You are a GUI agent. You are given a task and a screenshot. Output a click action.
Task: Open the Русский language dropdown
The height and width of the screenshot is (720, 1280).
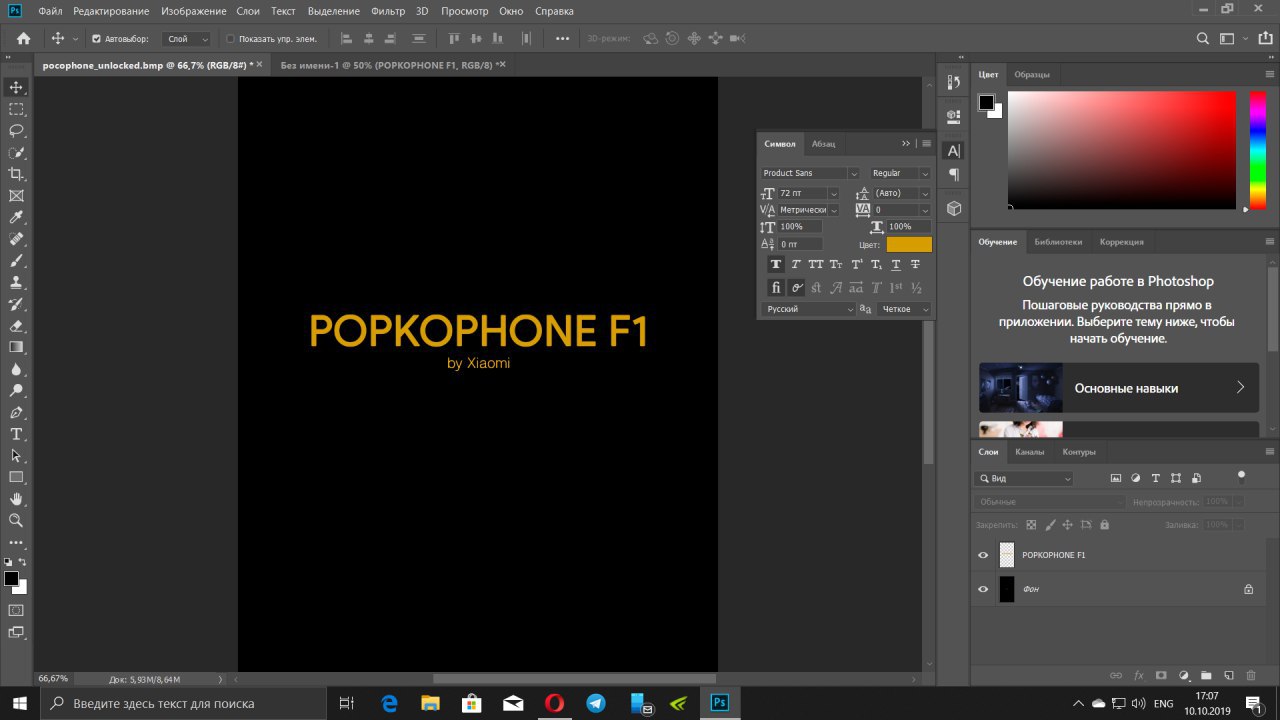pos(808,310)
